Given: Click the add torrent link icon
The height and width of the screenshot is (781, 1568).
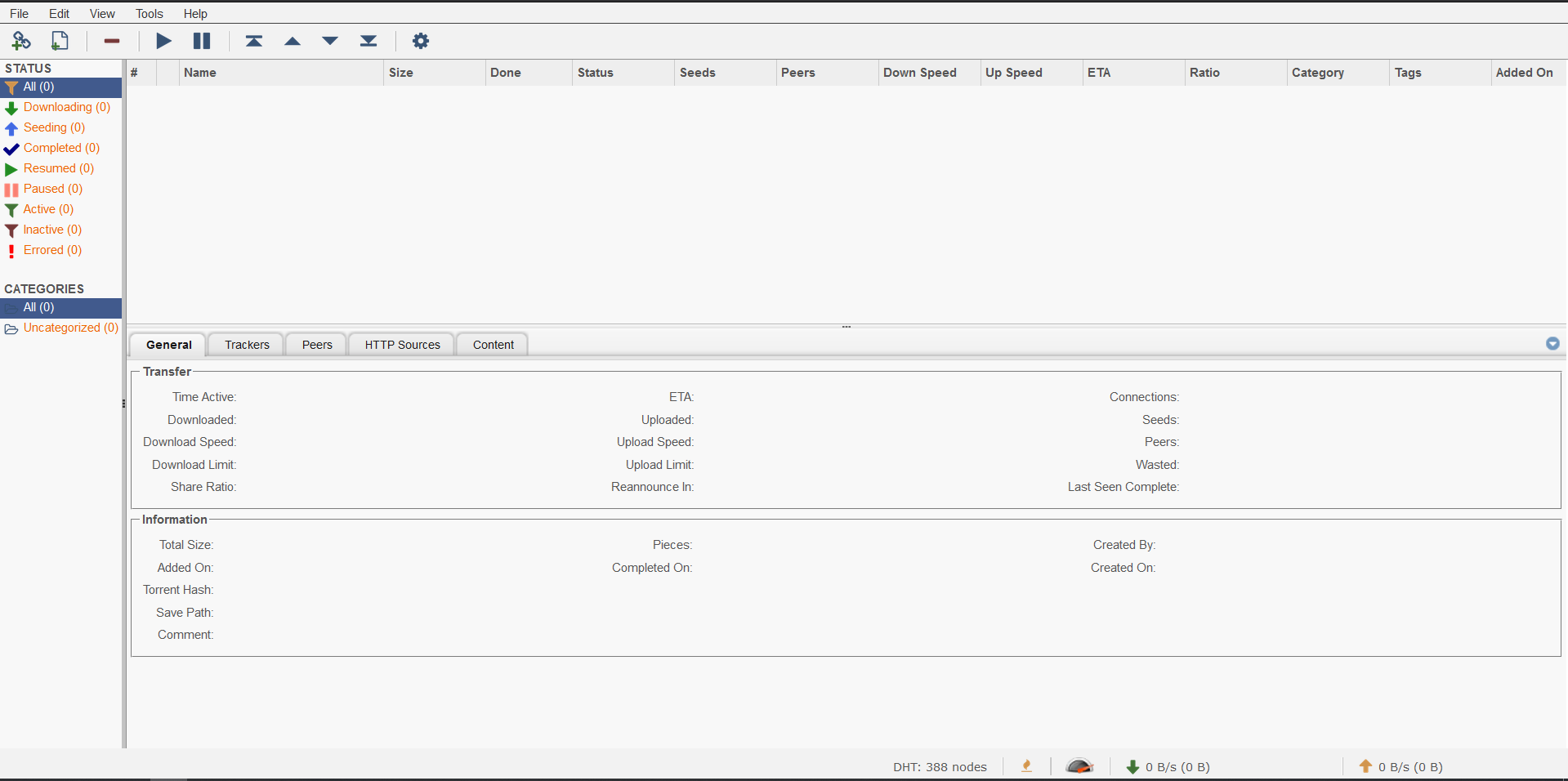Looking at the screenshot, I should (21, 41).
